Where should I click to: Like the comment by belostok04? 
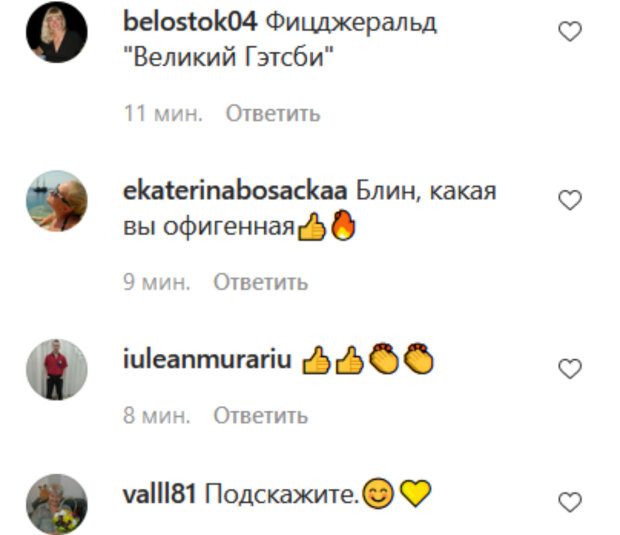pyautogui.click(x=570, y=32)
